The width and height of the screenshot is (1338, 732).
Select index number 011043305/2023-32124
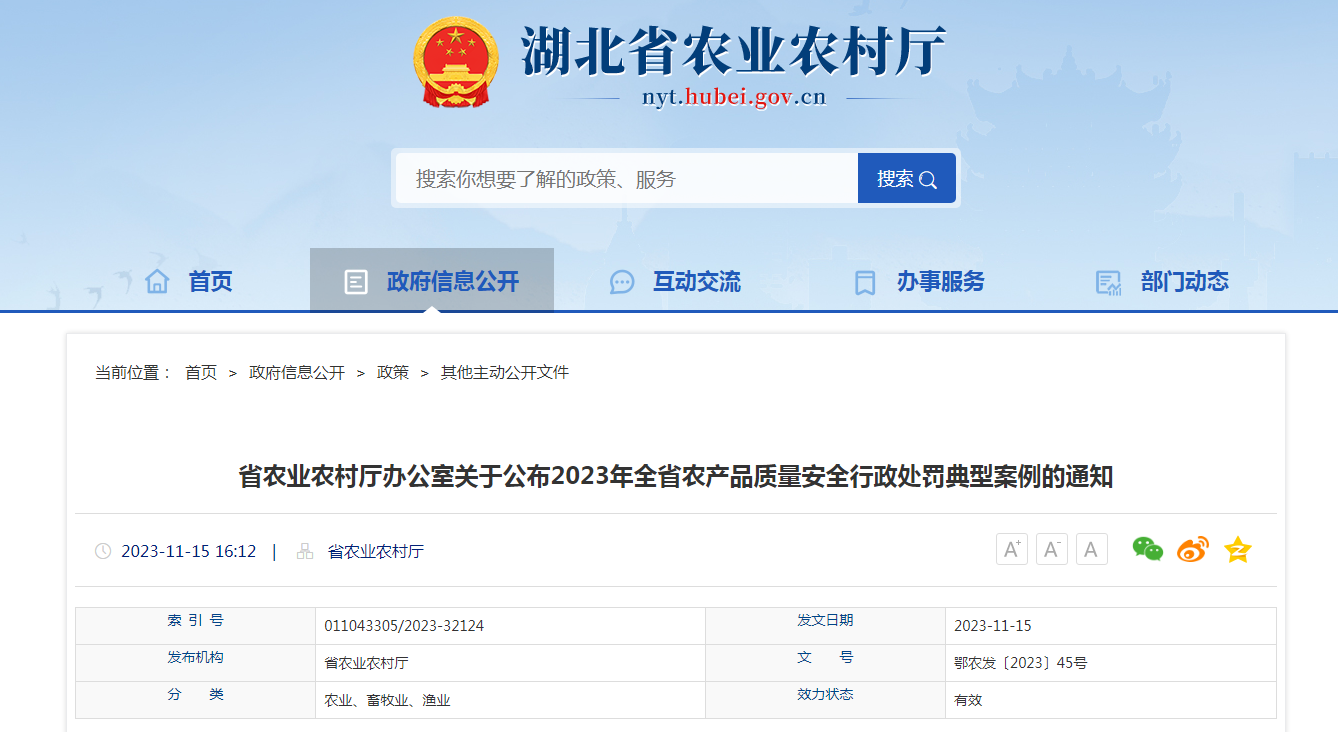(x=404, y=626)
